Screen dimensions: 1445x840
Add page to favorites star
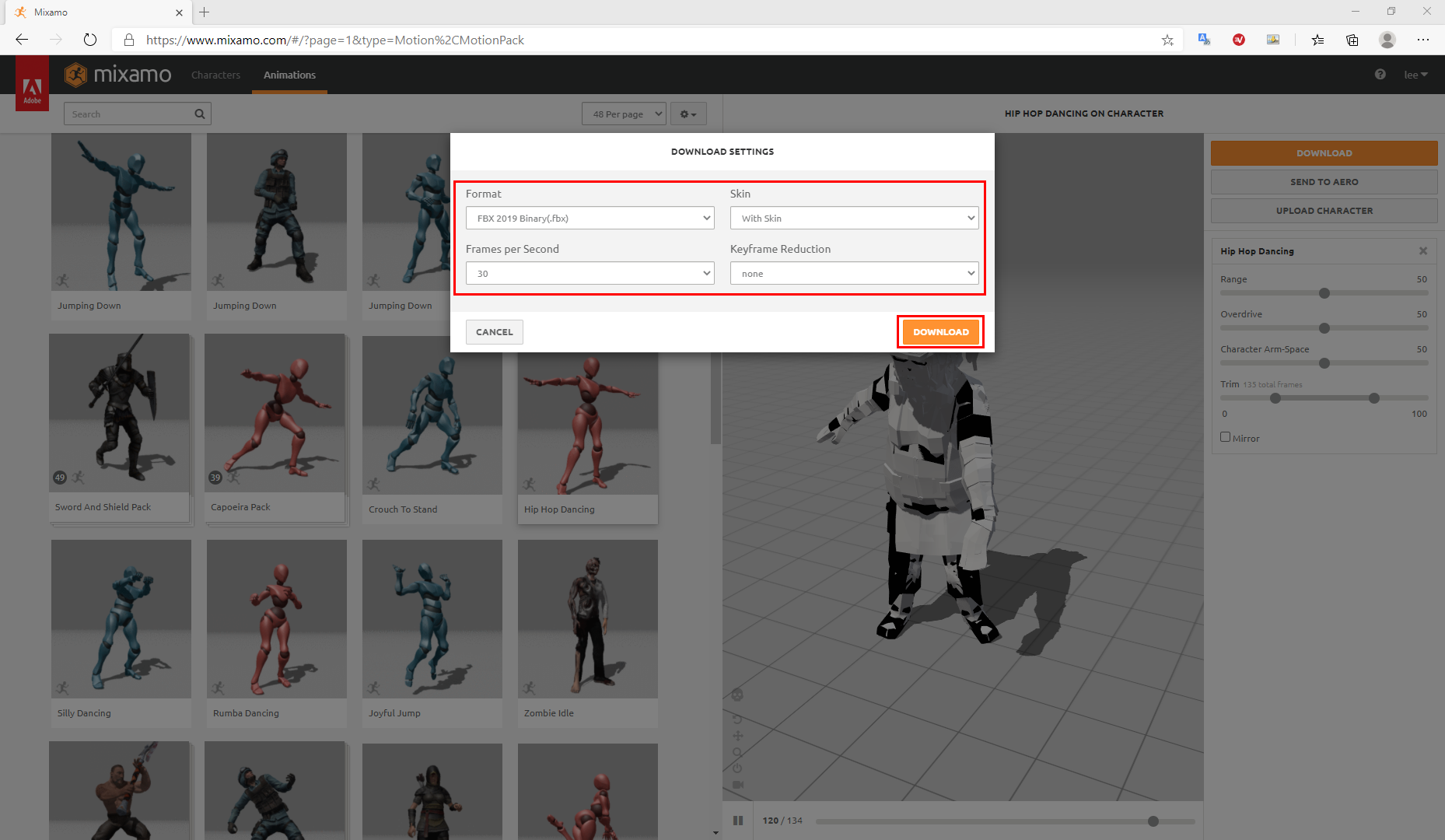point(1167,40)
